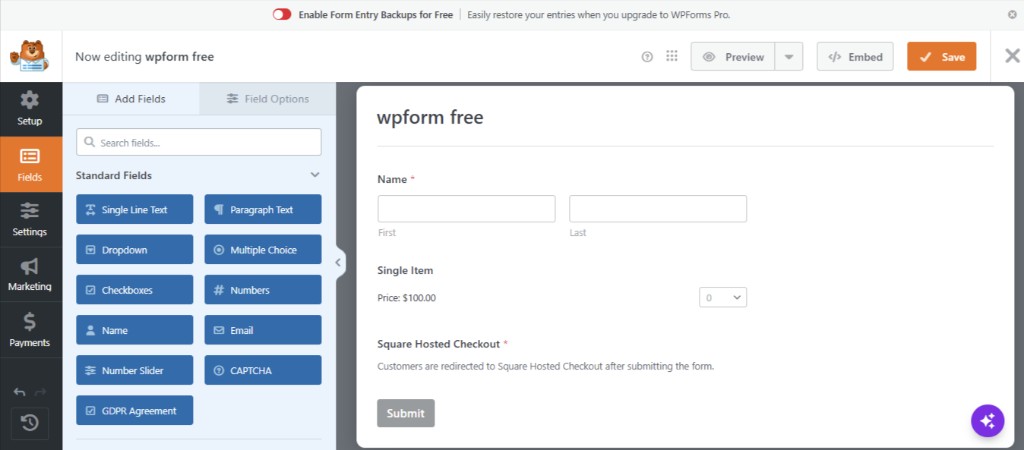Open the Payments sidebar section
Screen dimensions: 1024x450
[30, 330]
